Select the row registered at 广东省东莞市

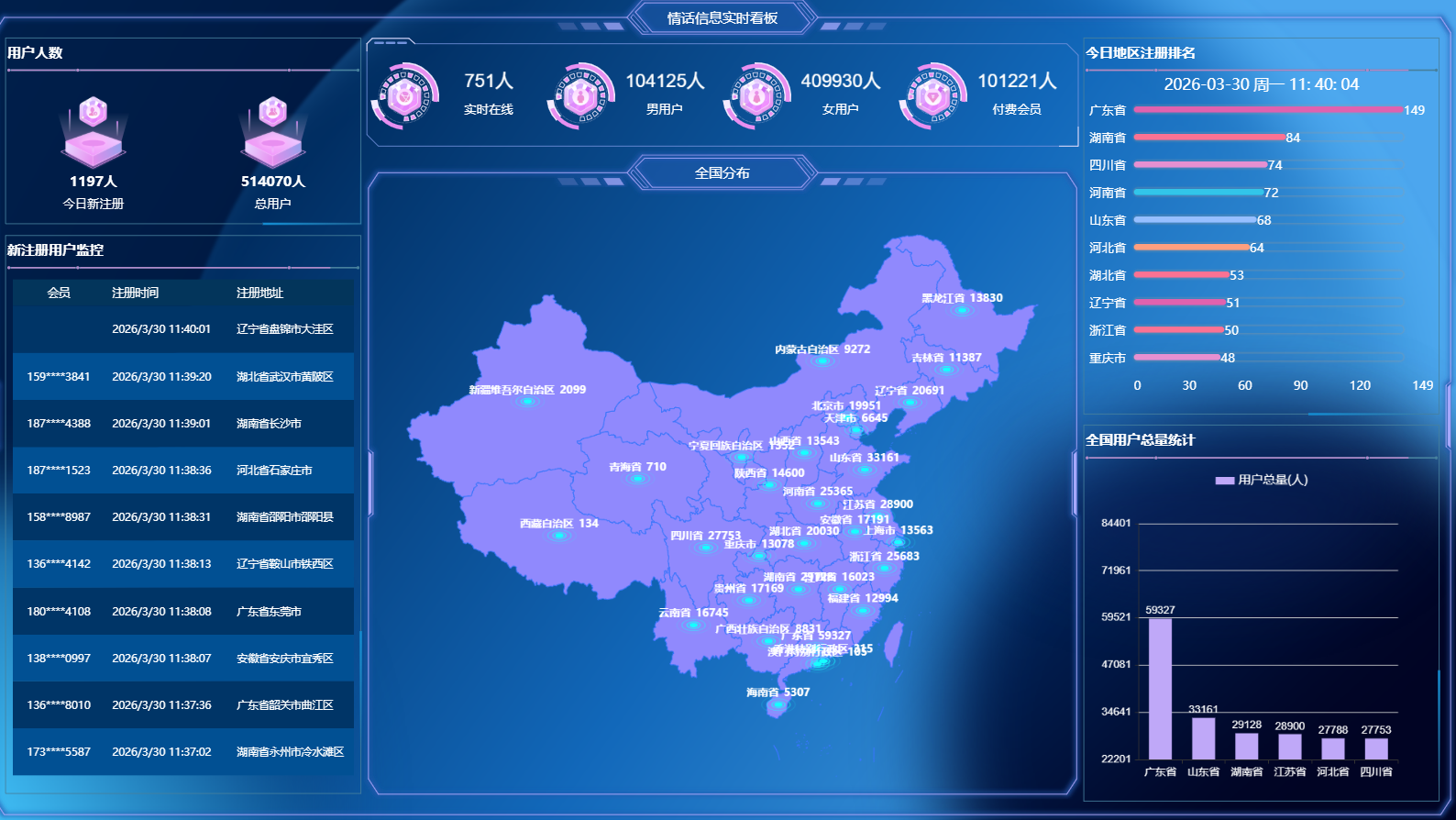tap(183, 612)
